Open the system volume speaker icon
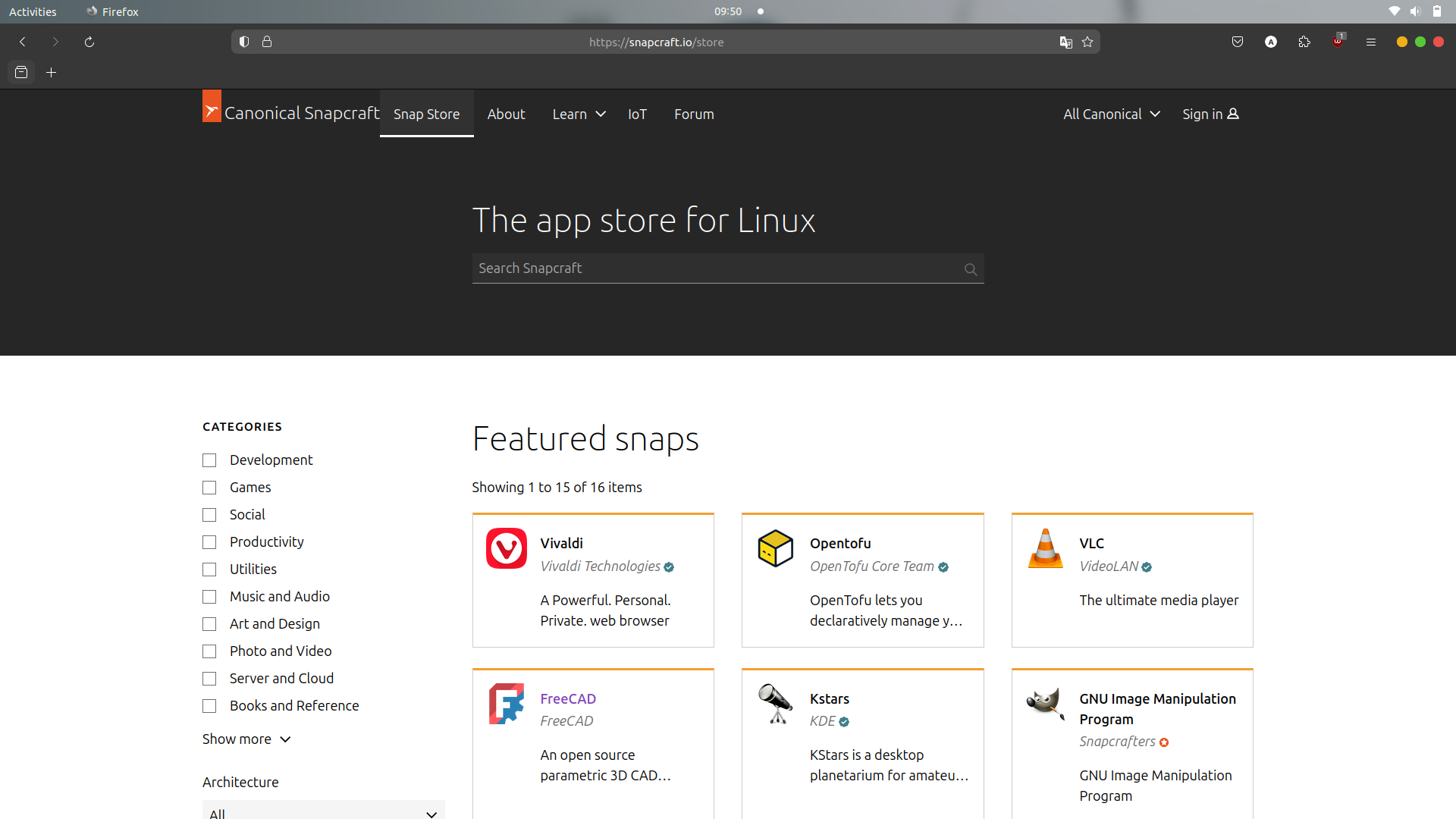The image size is (1456, 819). pos(1415,11)
